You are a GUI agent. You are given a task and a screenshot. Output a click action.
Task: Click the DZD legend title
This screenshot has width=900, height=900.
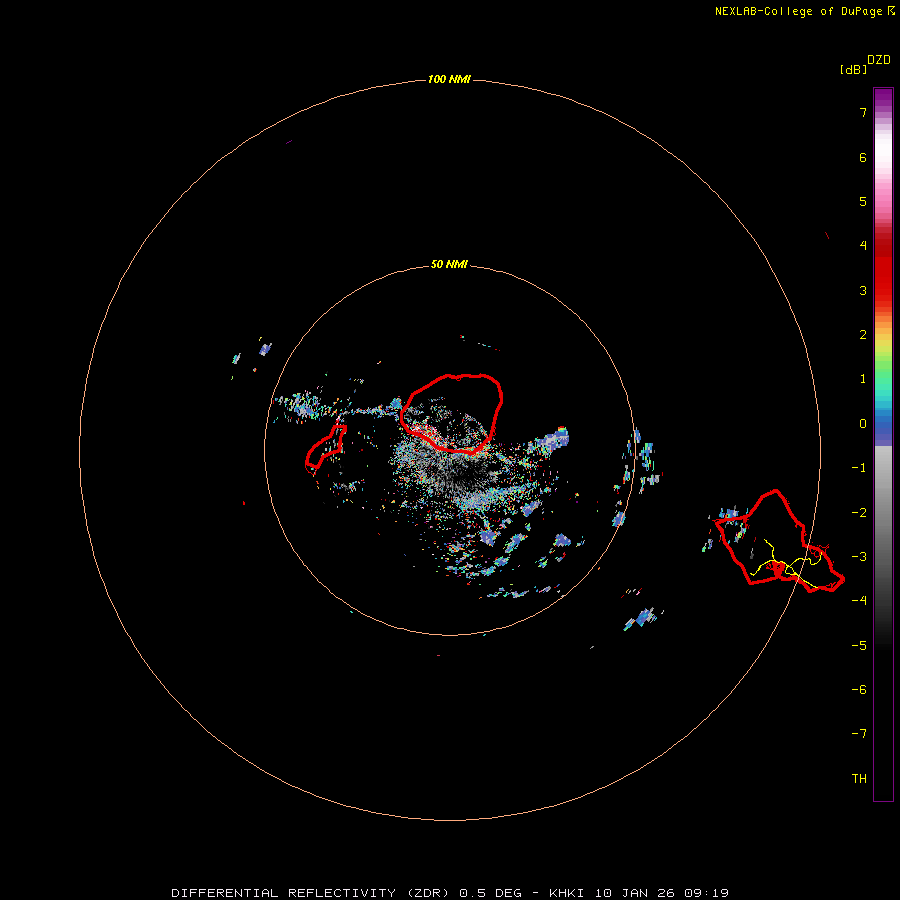pos(879,60)
